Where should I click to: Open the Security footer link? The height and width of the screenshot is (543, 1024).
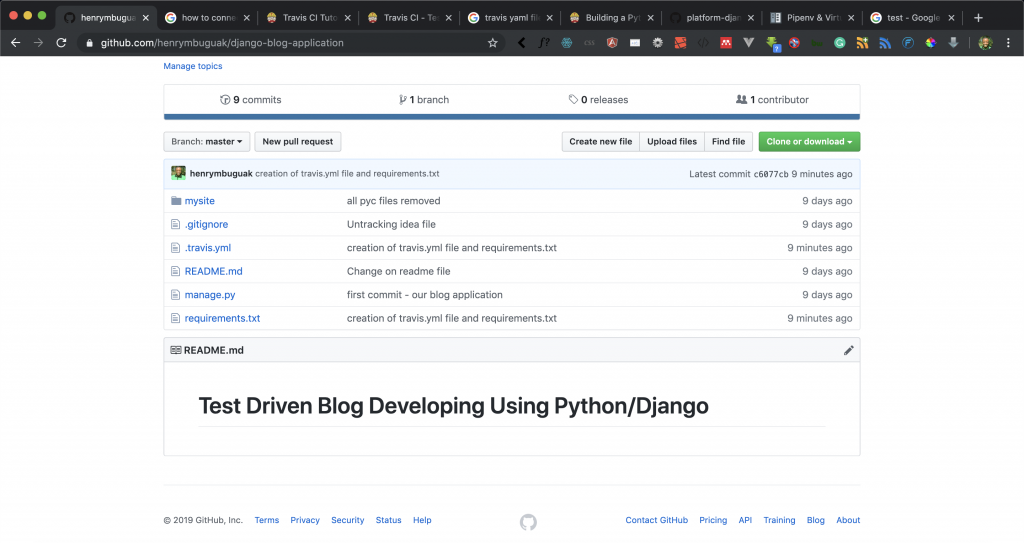click(x=347, y=520)
